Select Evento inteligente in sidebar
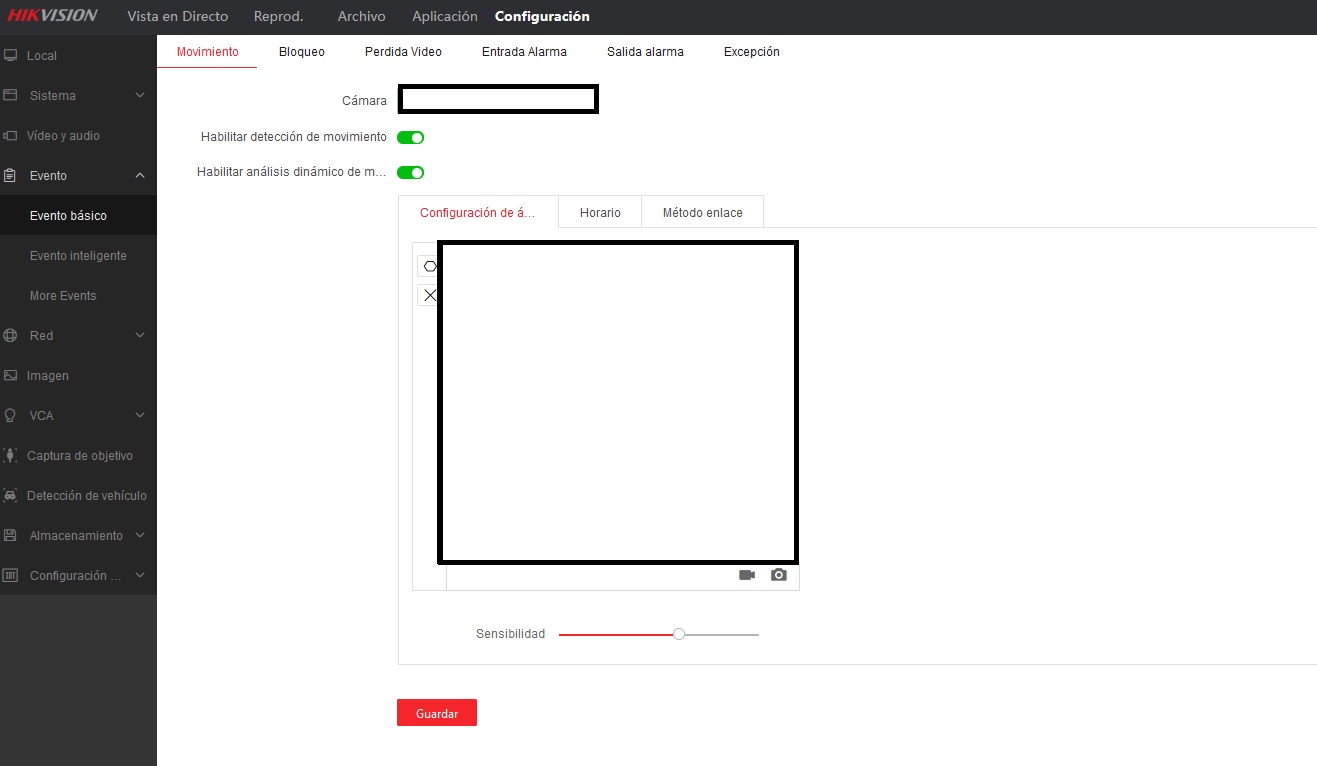Screen dimensions: 1317x766 (x=78, y=256)
